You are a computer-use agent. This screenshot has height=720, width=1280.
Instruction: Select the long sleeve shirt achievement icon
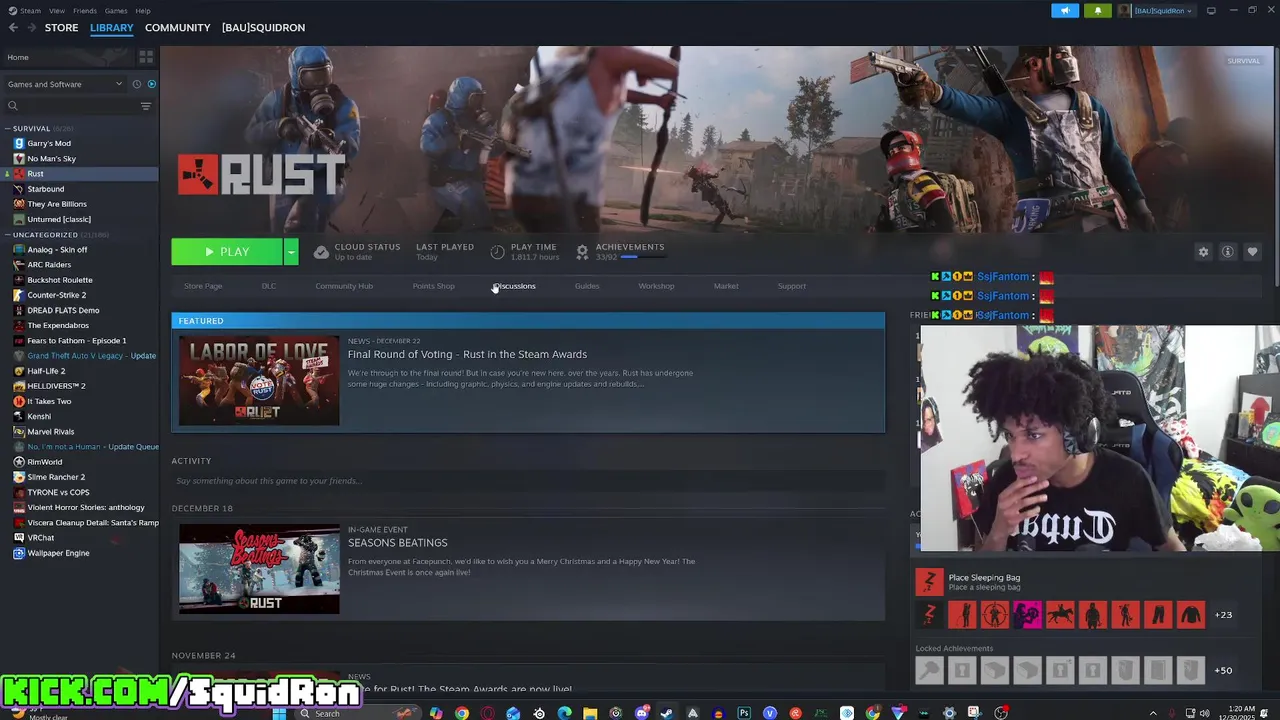(1191, 615)
